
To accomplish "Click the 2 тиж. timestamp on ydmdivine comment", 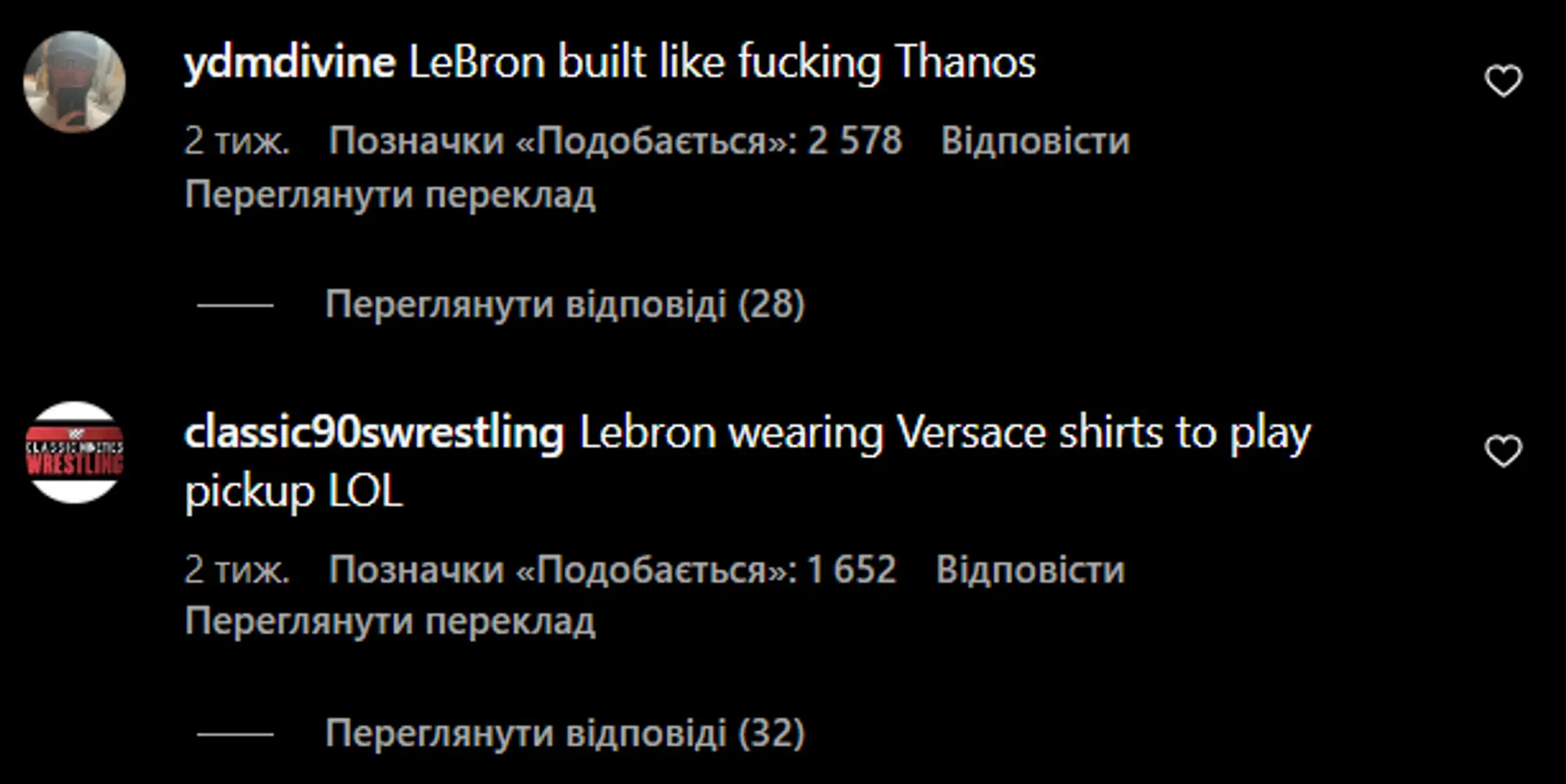I will click(237, 140).
